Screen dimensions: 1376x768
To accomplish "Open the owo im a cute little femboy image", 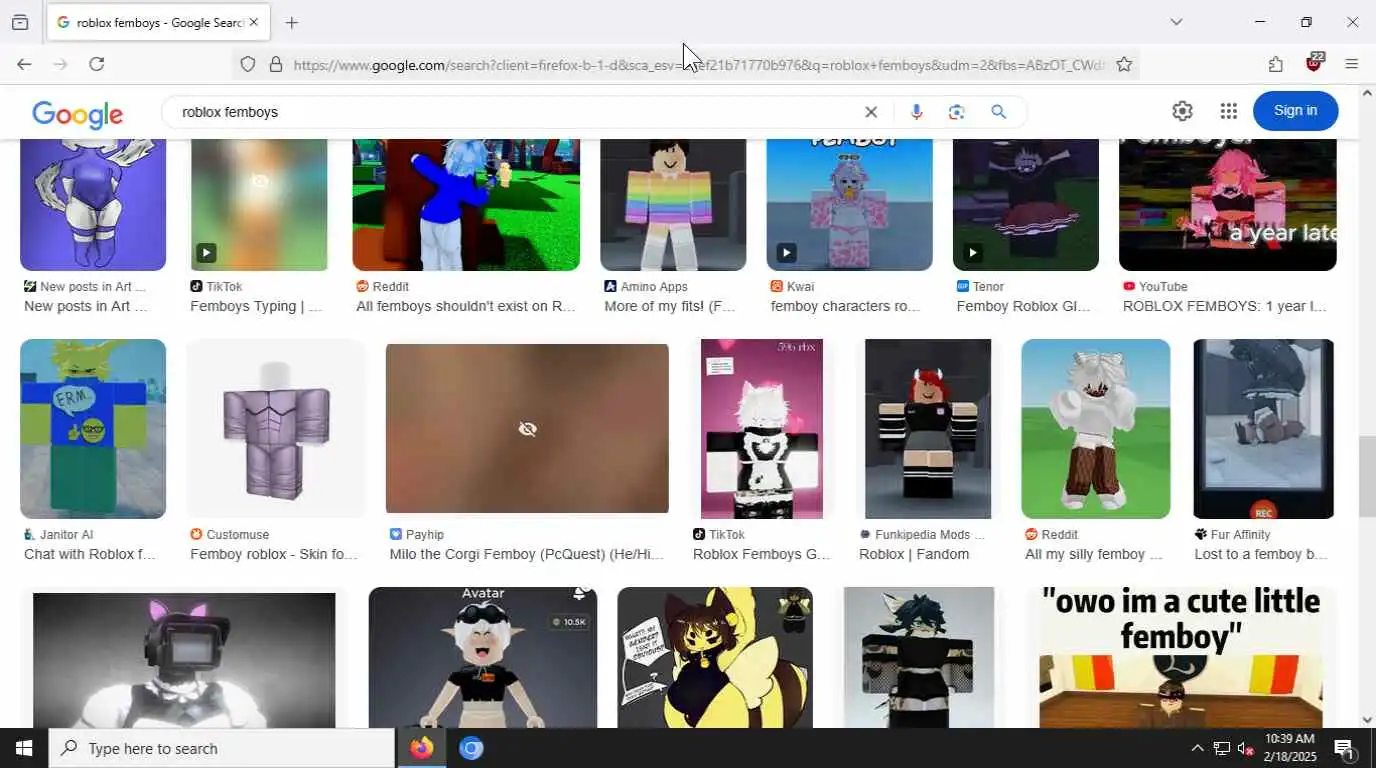I will (x=1181, y=657).
